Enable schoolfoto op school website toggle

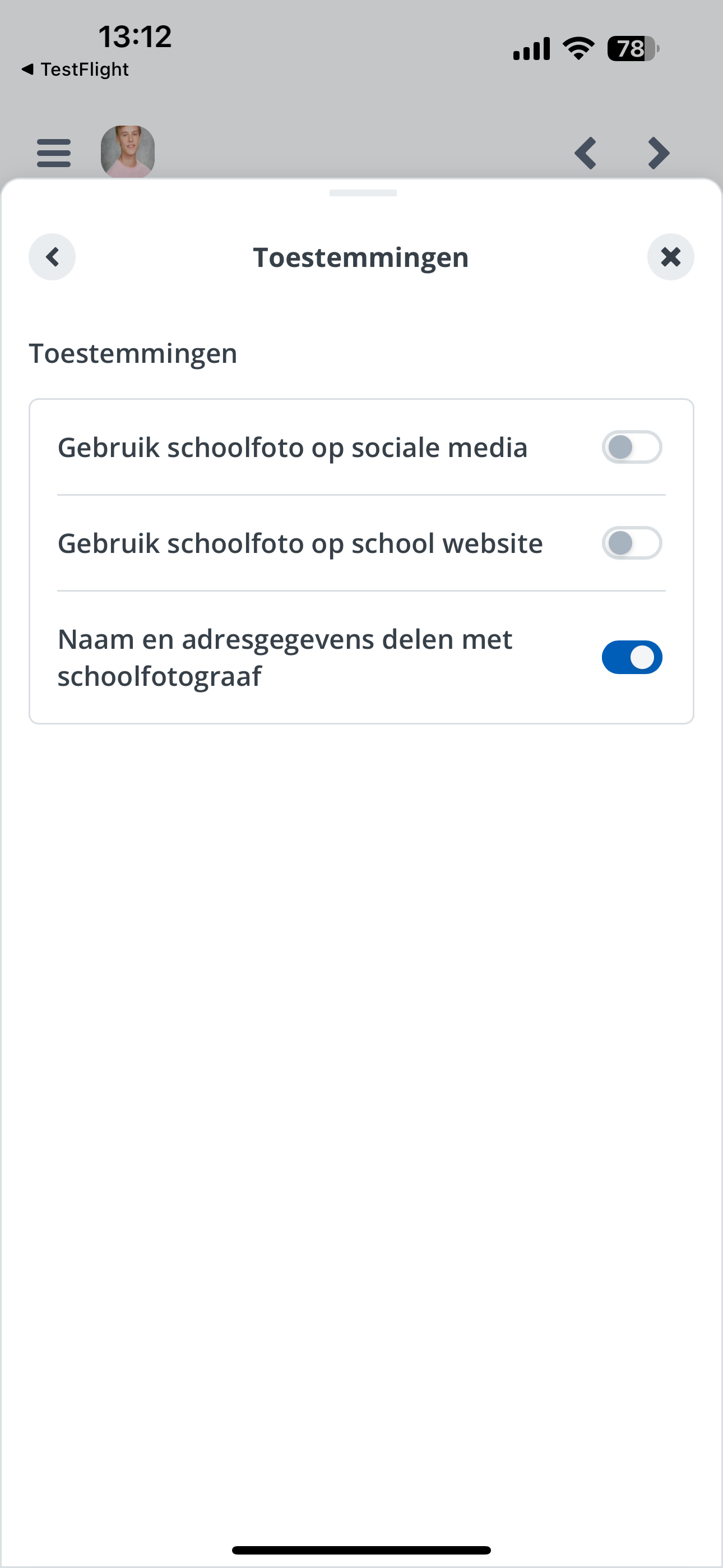pyautogui.click(x=632, y=543)
